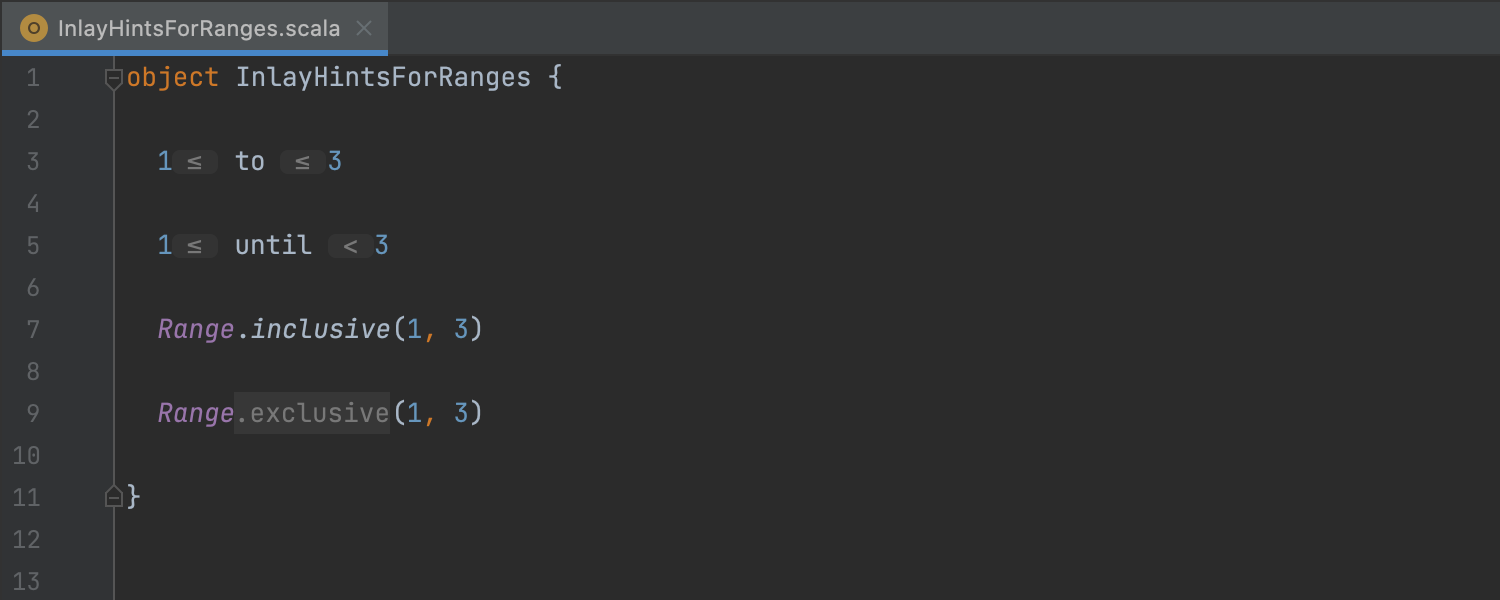
Task: Close the InlayHintsForRanges.scala tab
Action: [365, 28]
